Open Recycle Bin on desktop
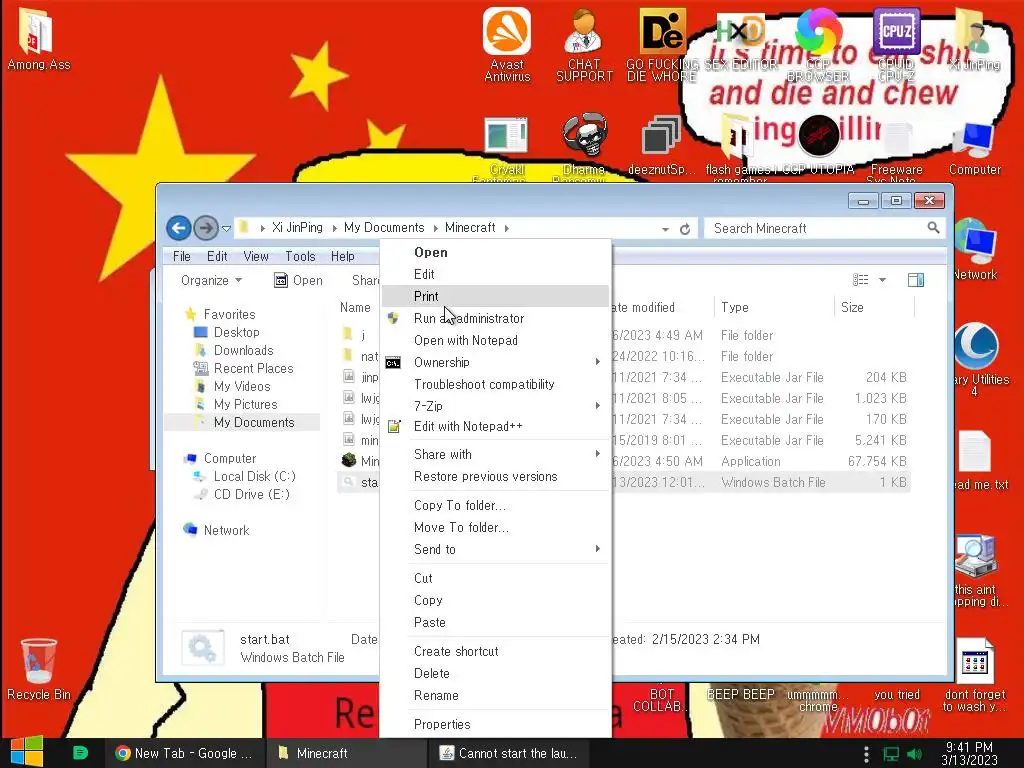This screenshot has width=1024, height=768. [39, 669]
